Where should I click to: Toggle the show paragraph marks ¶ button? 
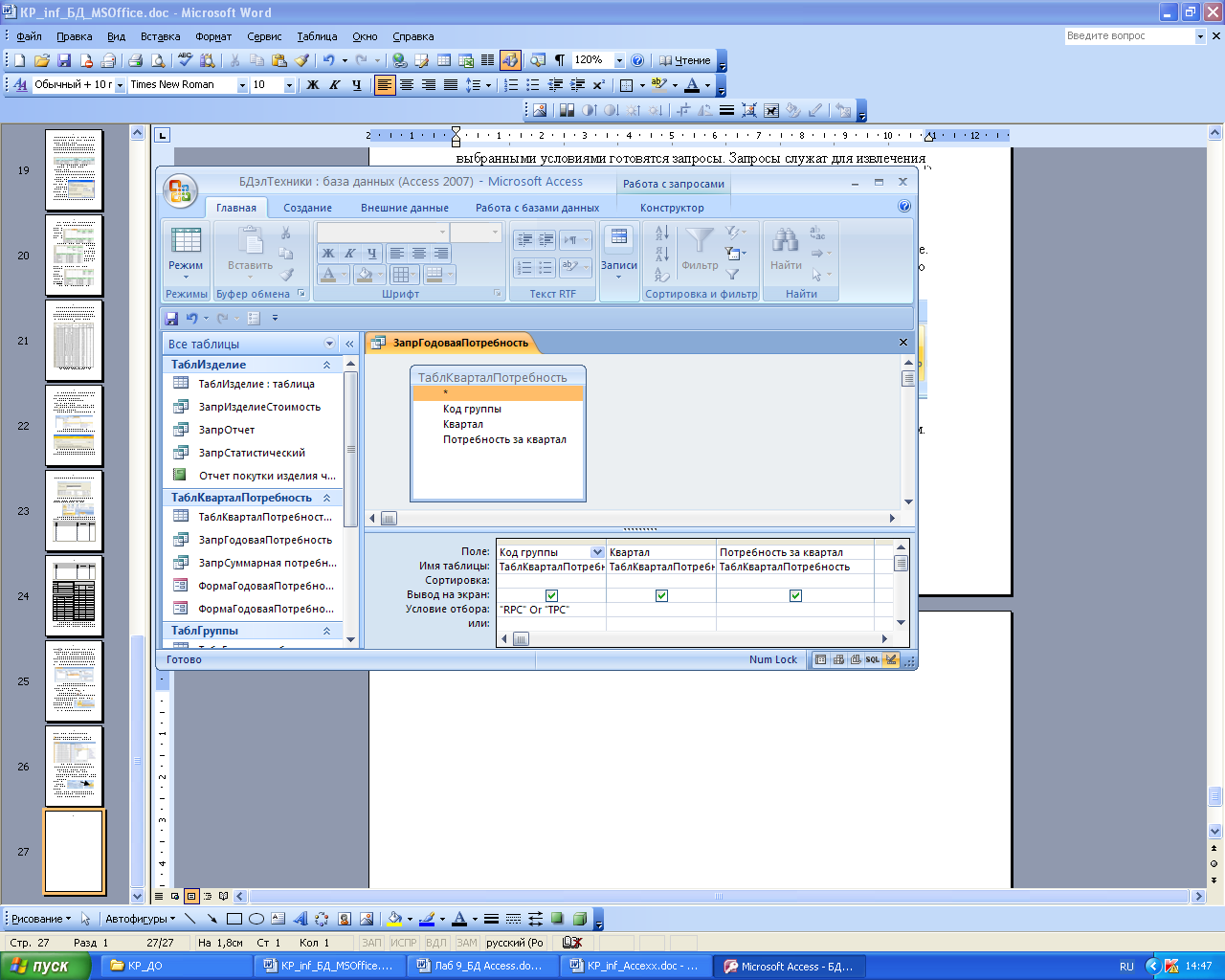[x=560, y=60]
